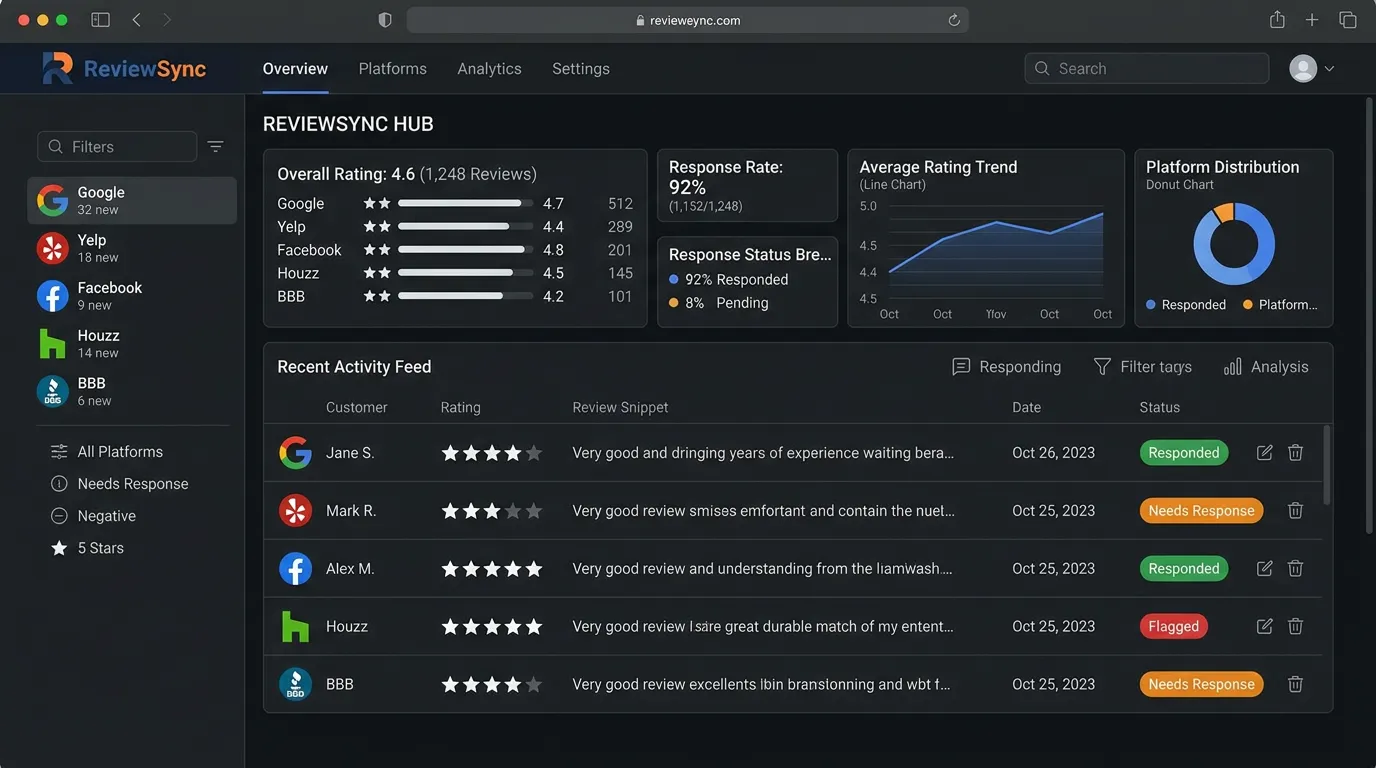This screenshot has height=768, width=1376.
Task: Click the Yelp rating bar
Action: point(465,227)
